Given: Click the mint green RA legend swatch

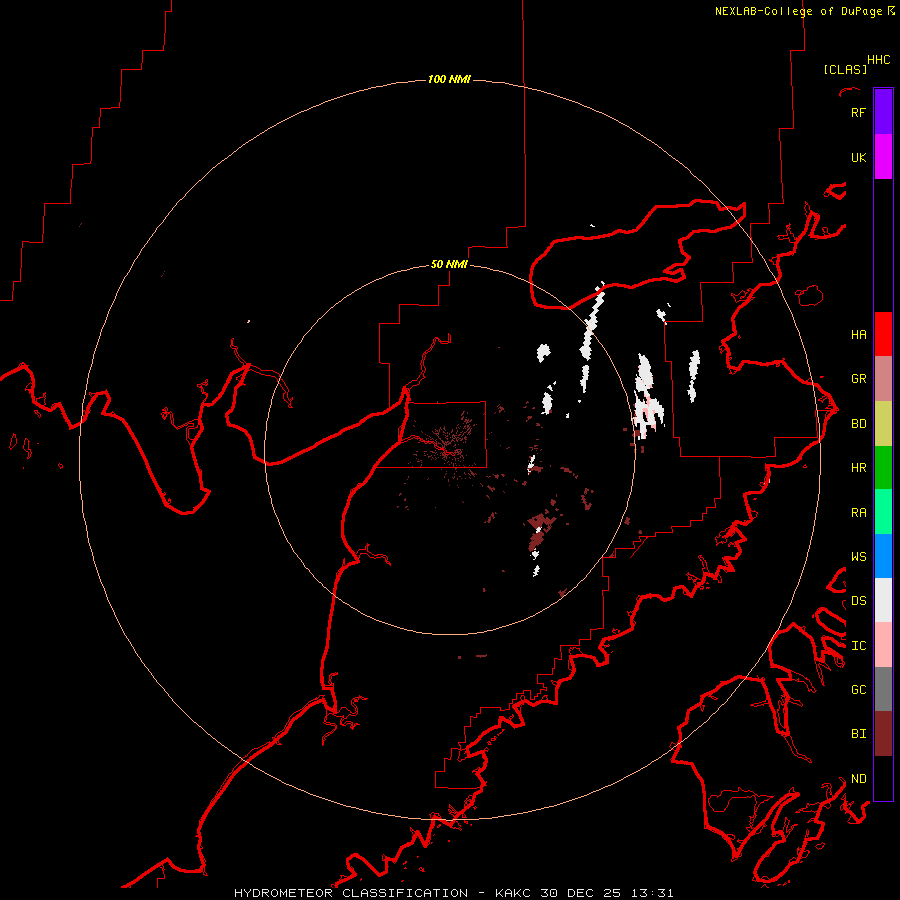Looking at the screenshot, I should pos(883,512).
